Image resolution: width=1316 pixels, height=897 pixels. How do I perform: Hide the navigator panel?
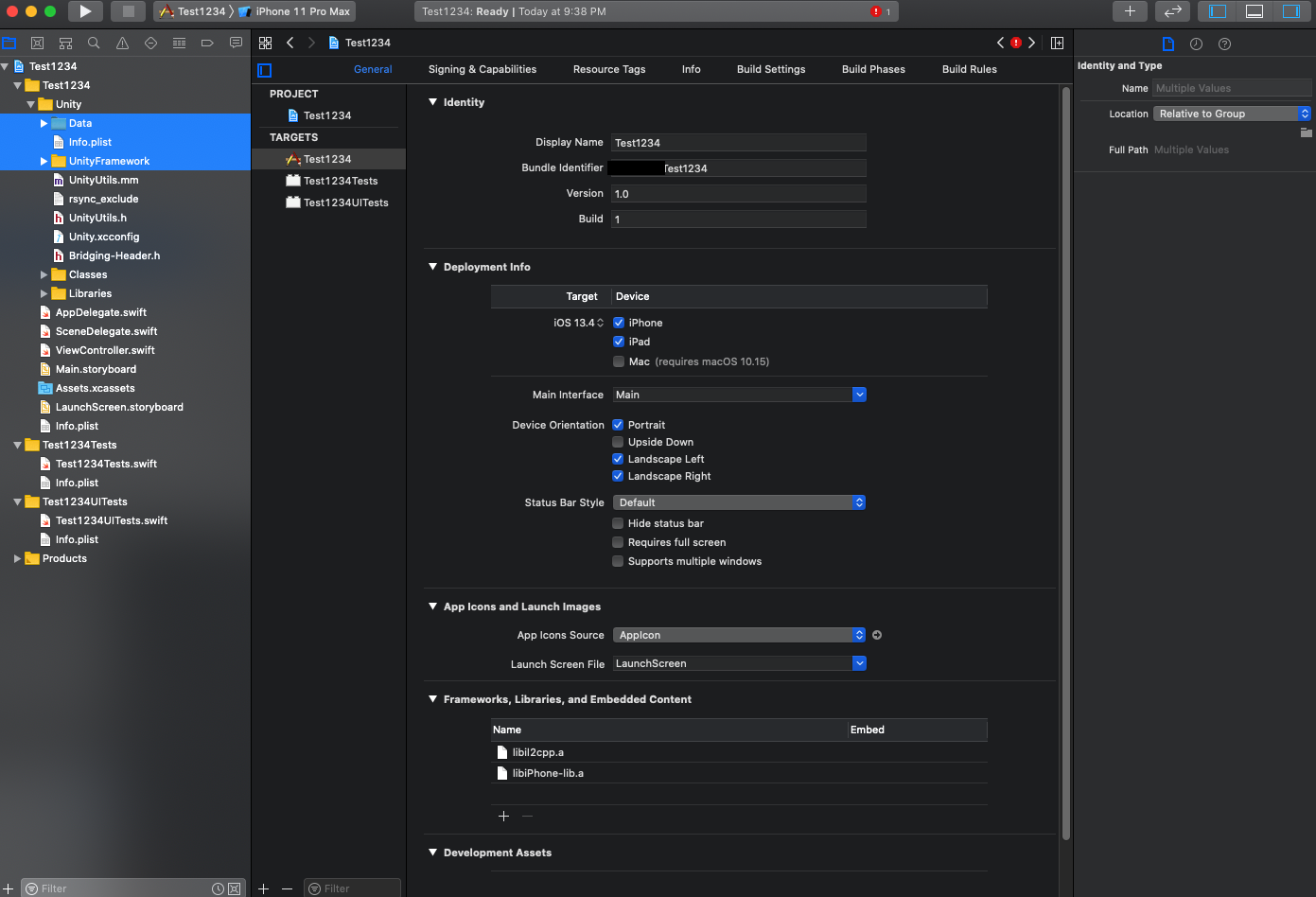coord(1218,11)
